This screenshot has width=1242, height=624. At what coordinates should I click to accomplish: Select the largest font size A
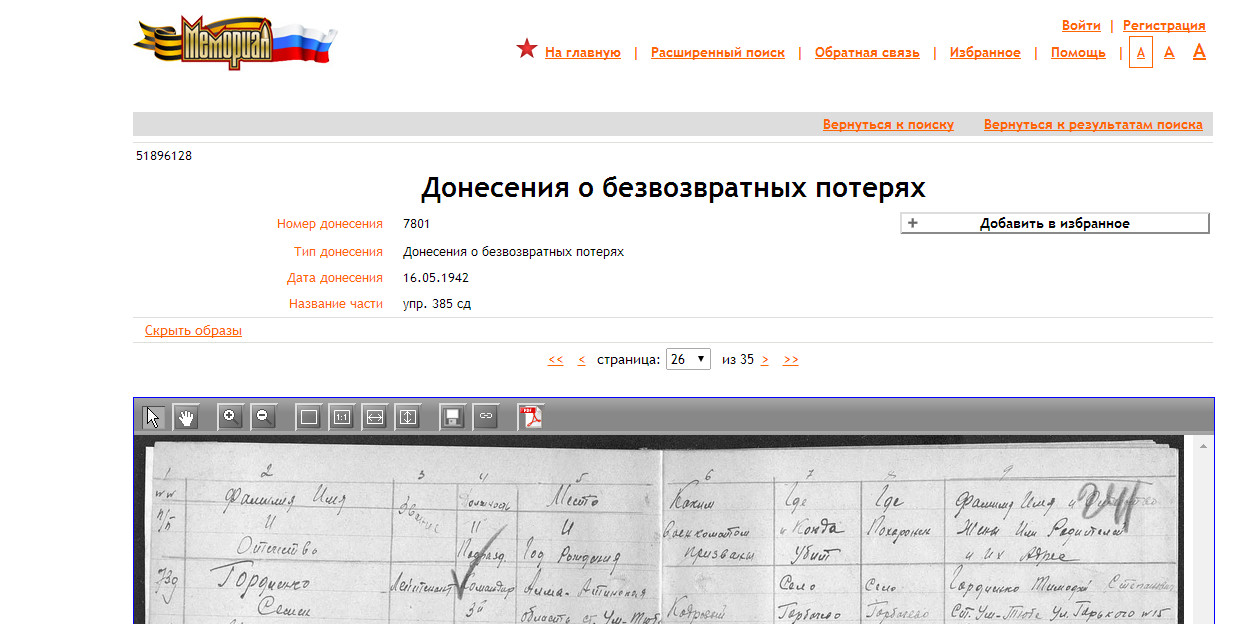pyautogui.click(x=1199, y=52)
